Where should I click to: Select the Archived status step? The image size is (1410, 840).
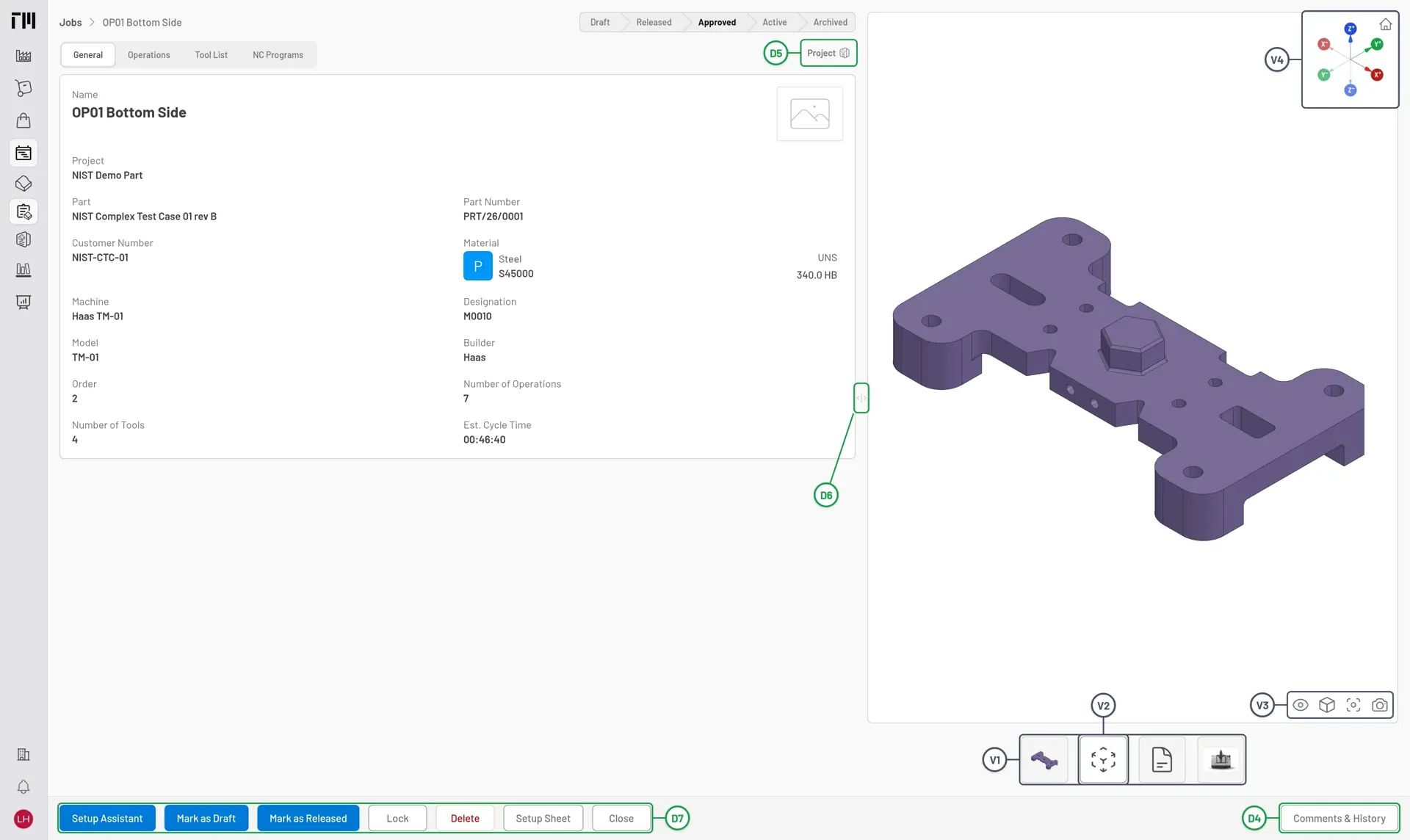(x=830, y=22)
